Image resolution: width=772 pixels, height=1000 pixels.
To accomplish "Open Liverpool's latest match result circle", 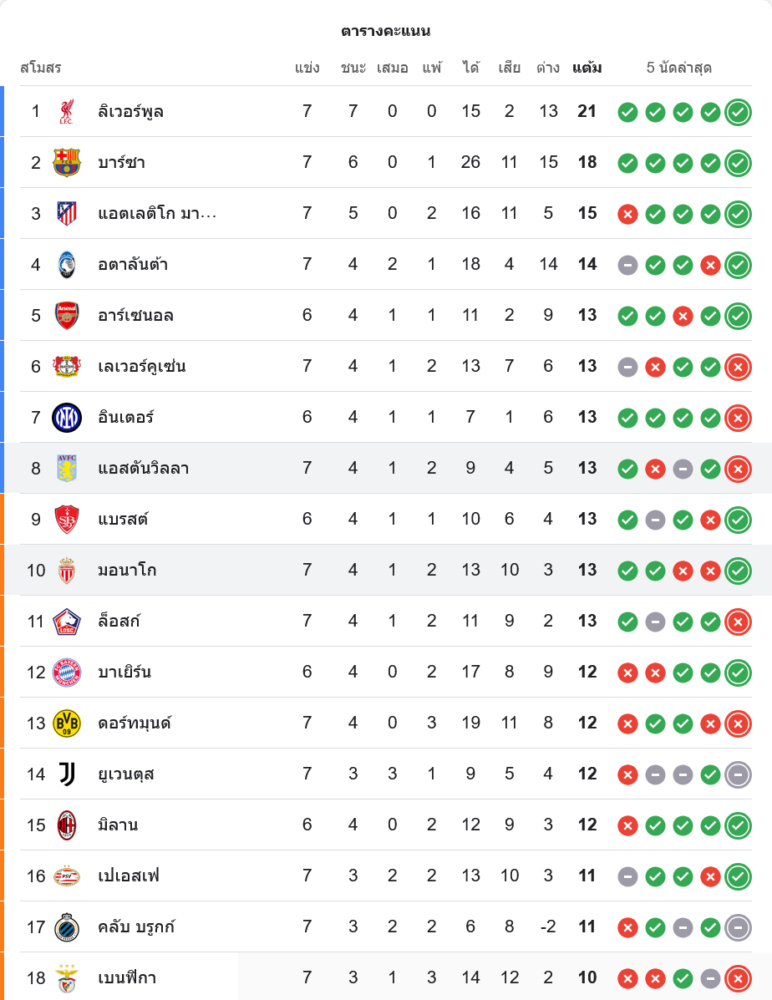I will point(738,112).
